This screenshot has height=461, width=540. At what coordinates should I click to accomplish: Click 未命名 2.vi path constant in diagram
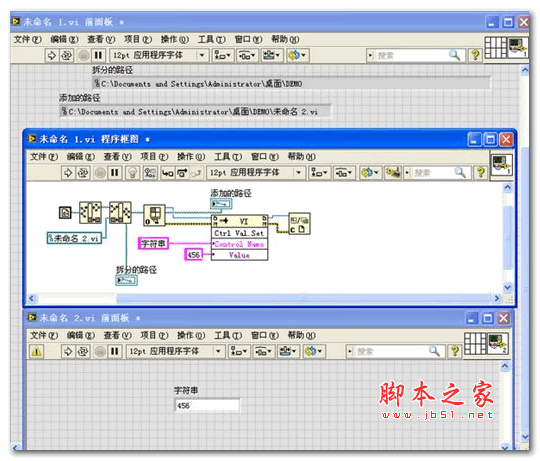click(x=74, y=238)
